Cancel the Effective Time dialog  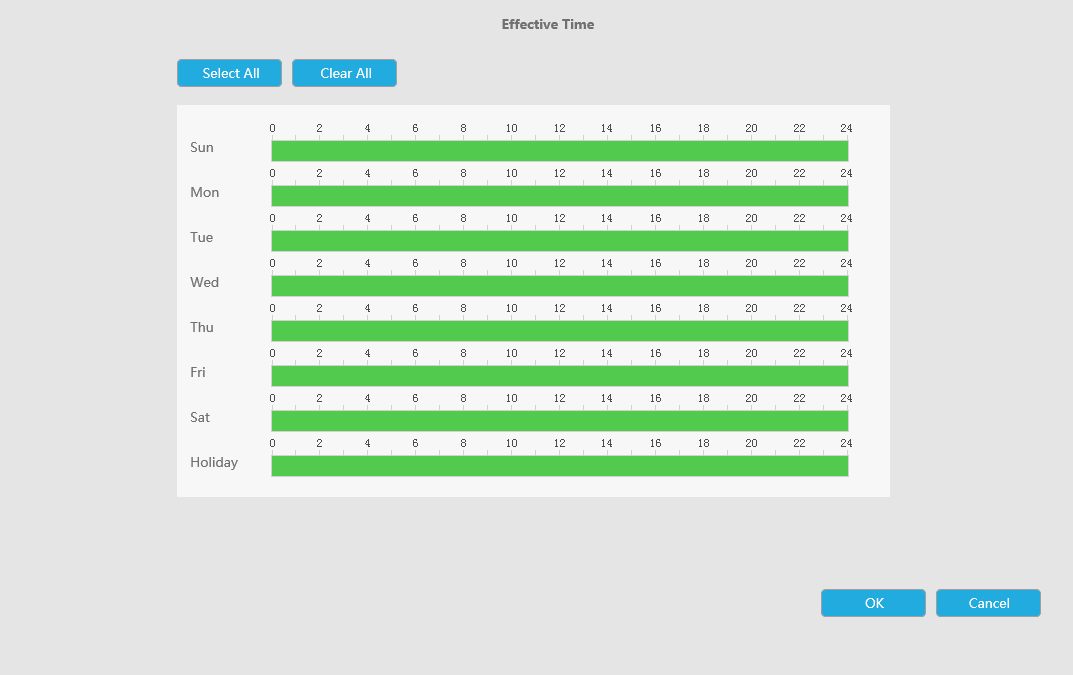point(988,603)
